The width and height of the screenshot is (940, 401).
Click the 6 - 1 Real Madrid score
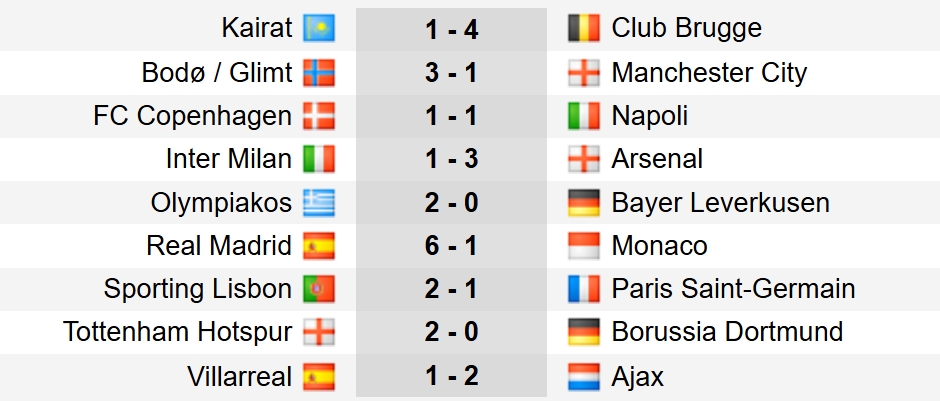point(451,246)
